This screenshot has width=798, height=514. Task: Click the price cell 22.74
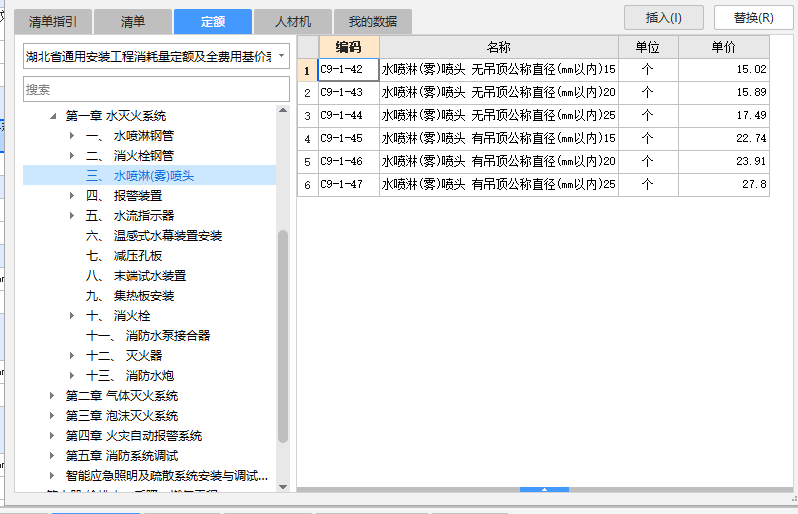coord(724,138)
